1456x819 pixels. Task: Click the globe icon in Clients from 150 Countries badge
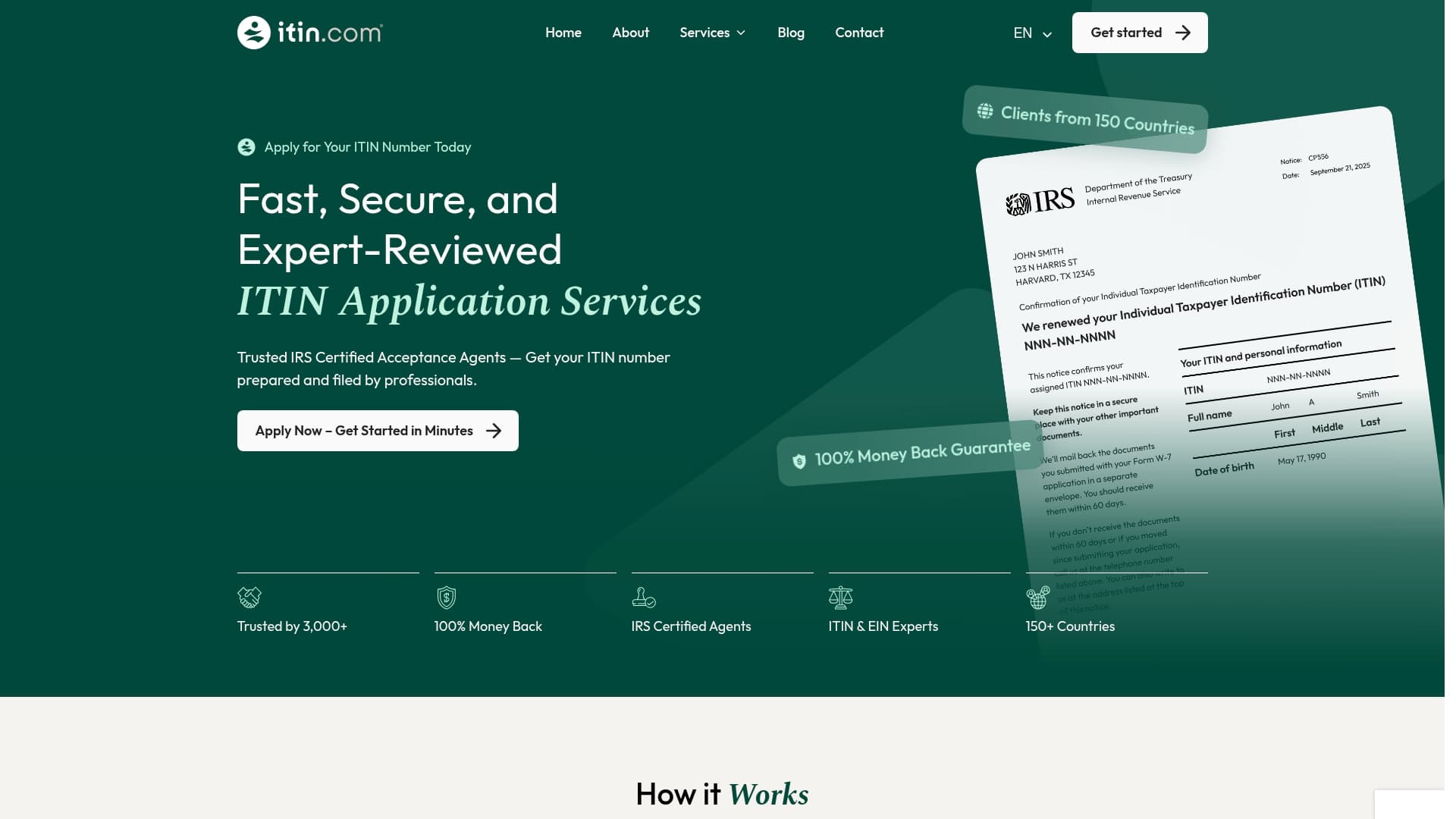(x=984, y=111)
